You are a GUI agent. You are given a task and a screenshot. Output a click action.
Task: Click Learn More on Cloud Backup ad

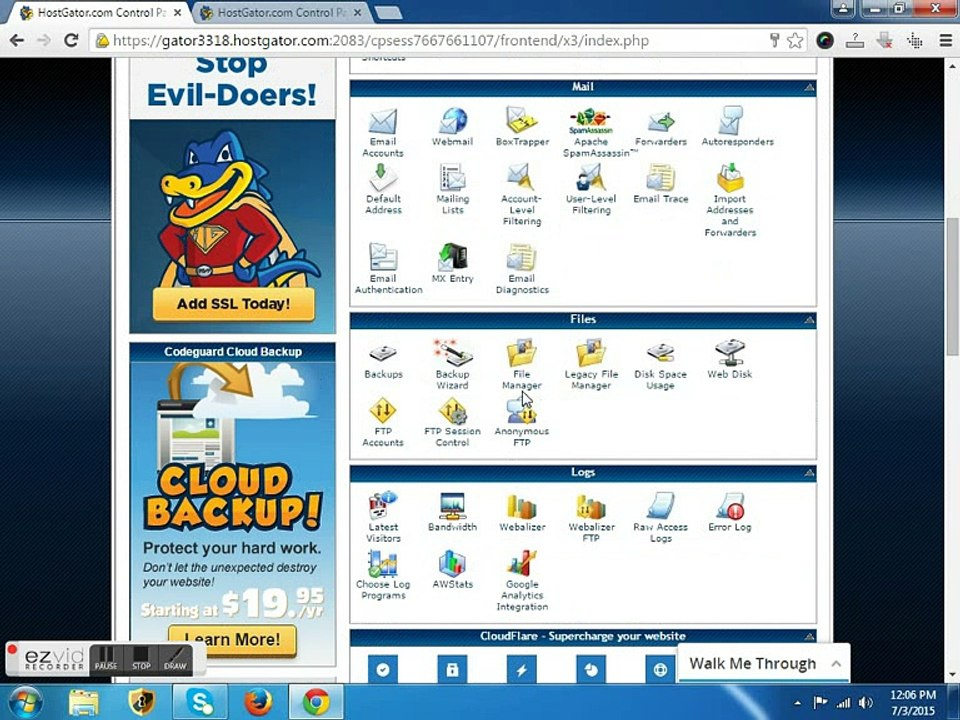(232, 639)
